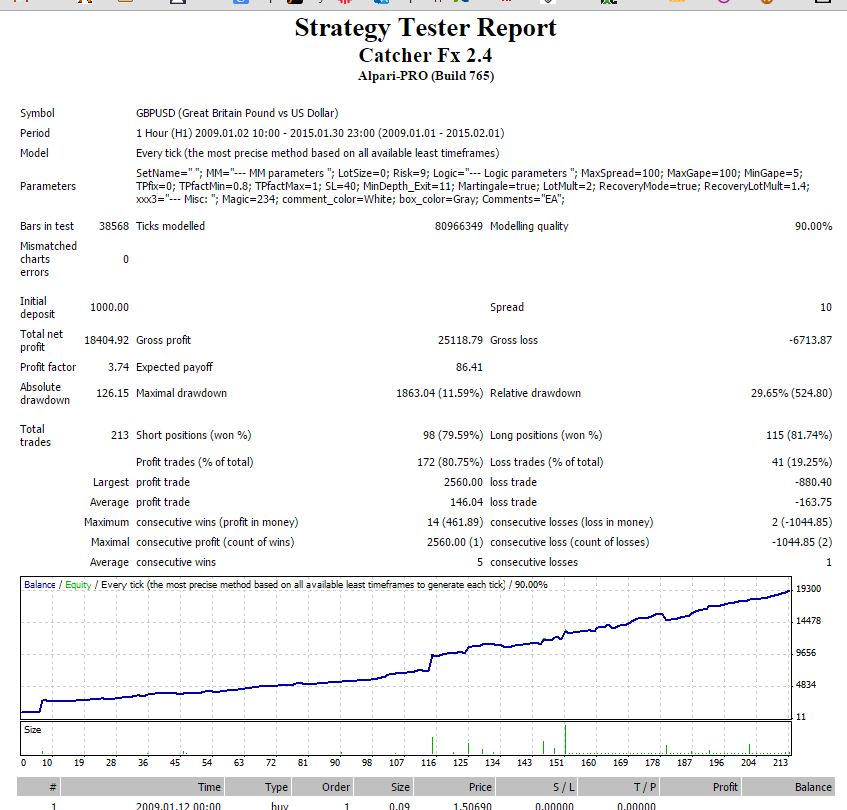Select Gross loss value -6713.87

pyautogui.click(x=810, y=340)
